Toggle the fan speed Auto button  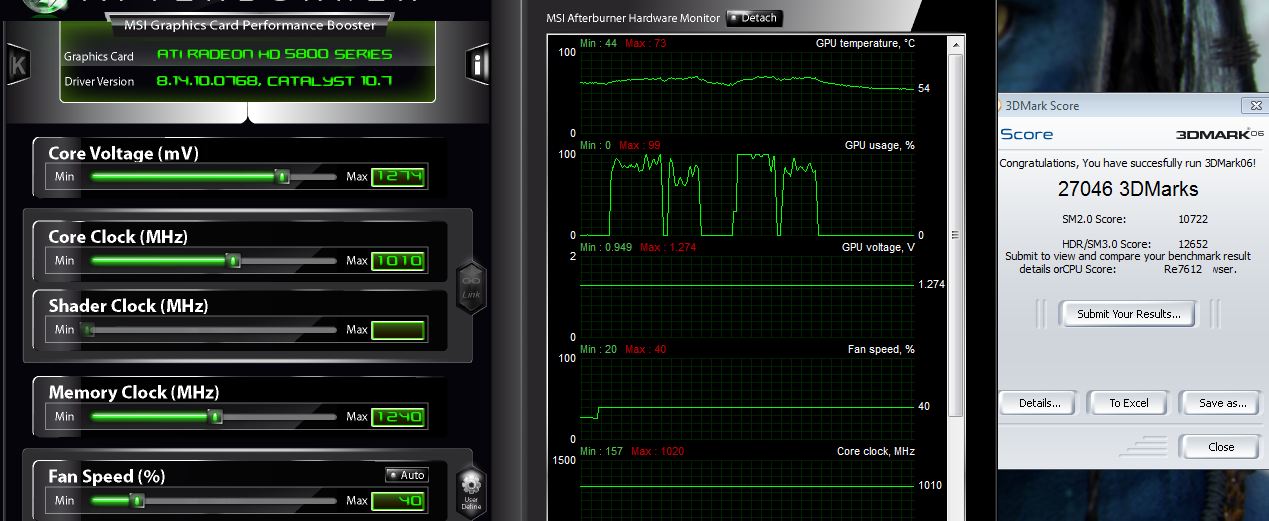406,475
